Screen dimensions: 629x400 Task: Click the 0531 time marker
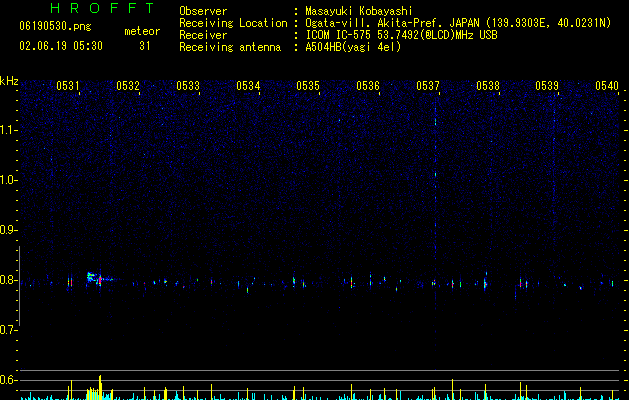pyautogui.click(x=68, y=86)
